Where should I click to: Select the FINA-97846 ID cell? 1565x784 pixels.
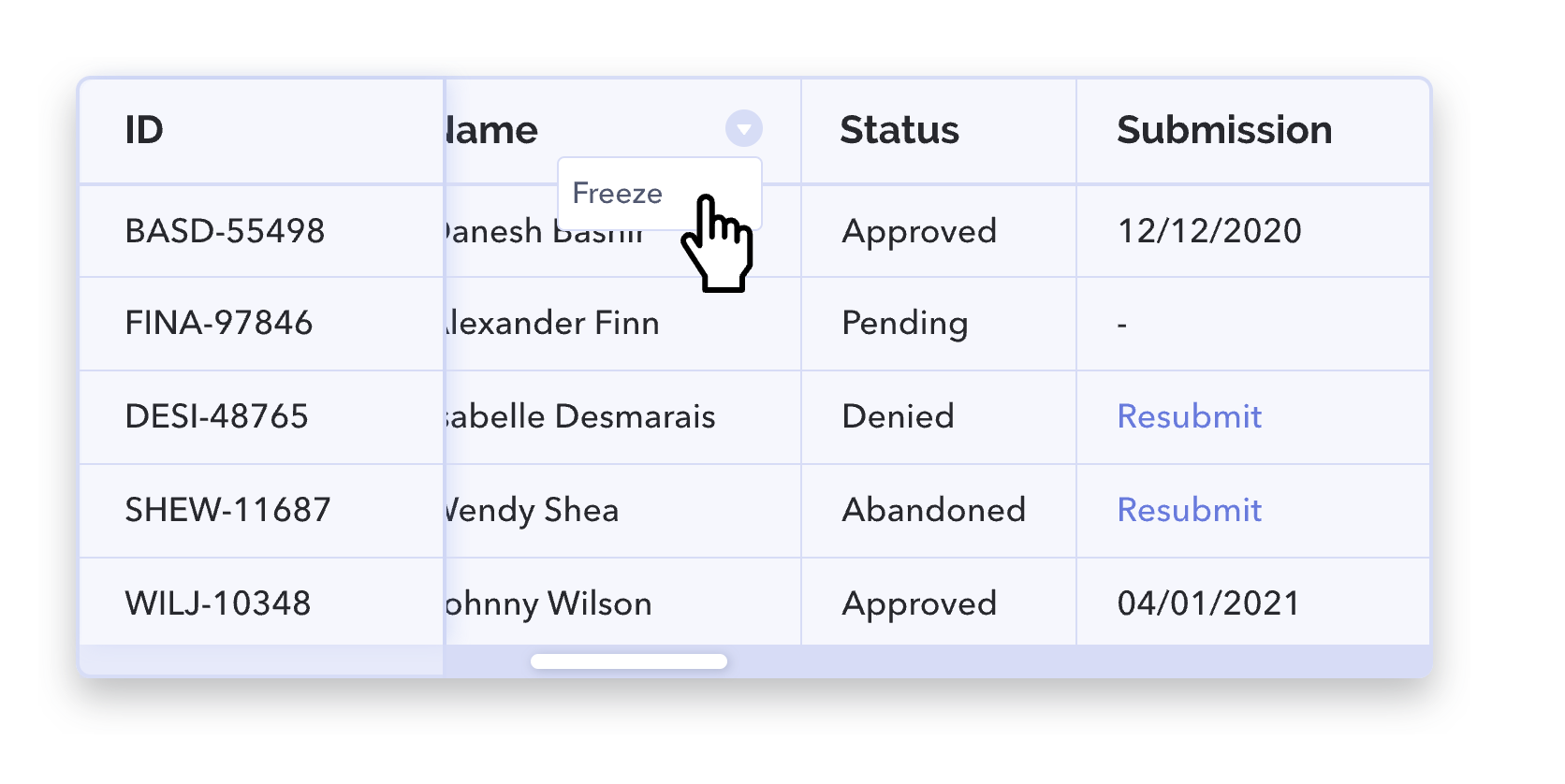pos(261,324)
